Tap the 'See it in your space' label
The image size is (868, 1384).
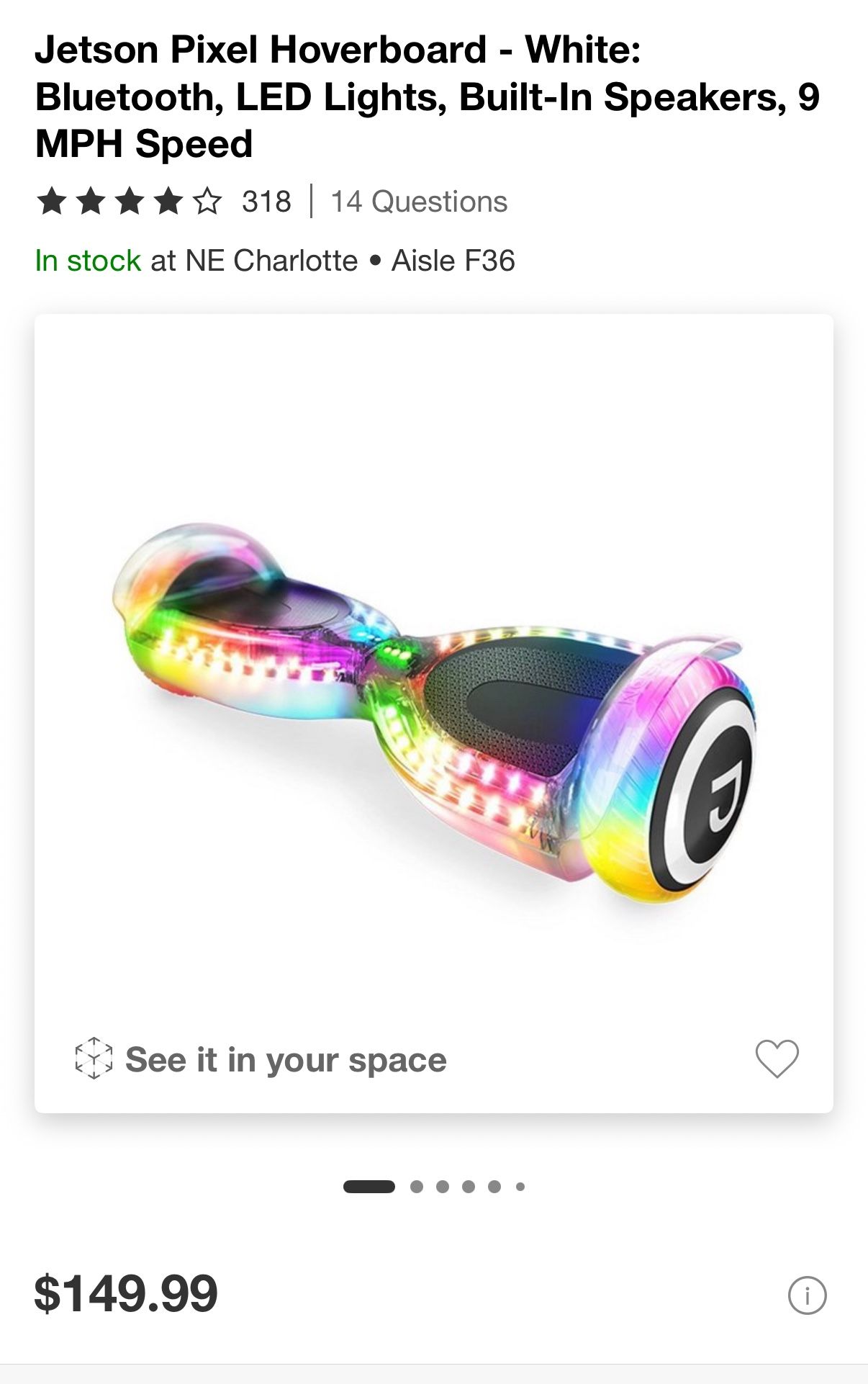[286, 1060]
